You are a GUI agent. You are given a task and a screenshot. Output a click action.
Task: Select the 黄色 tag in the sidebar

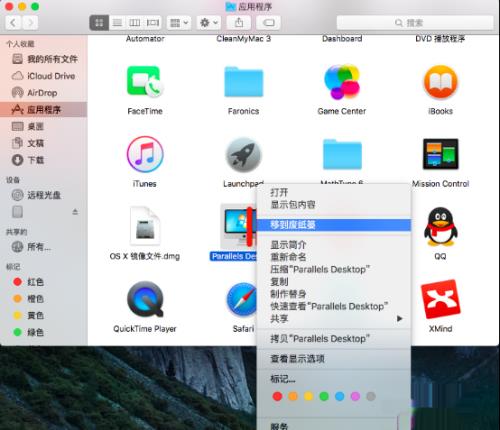[44, 315]
